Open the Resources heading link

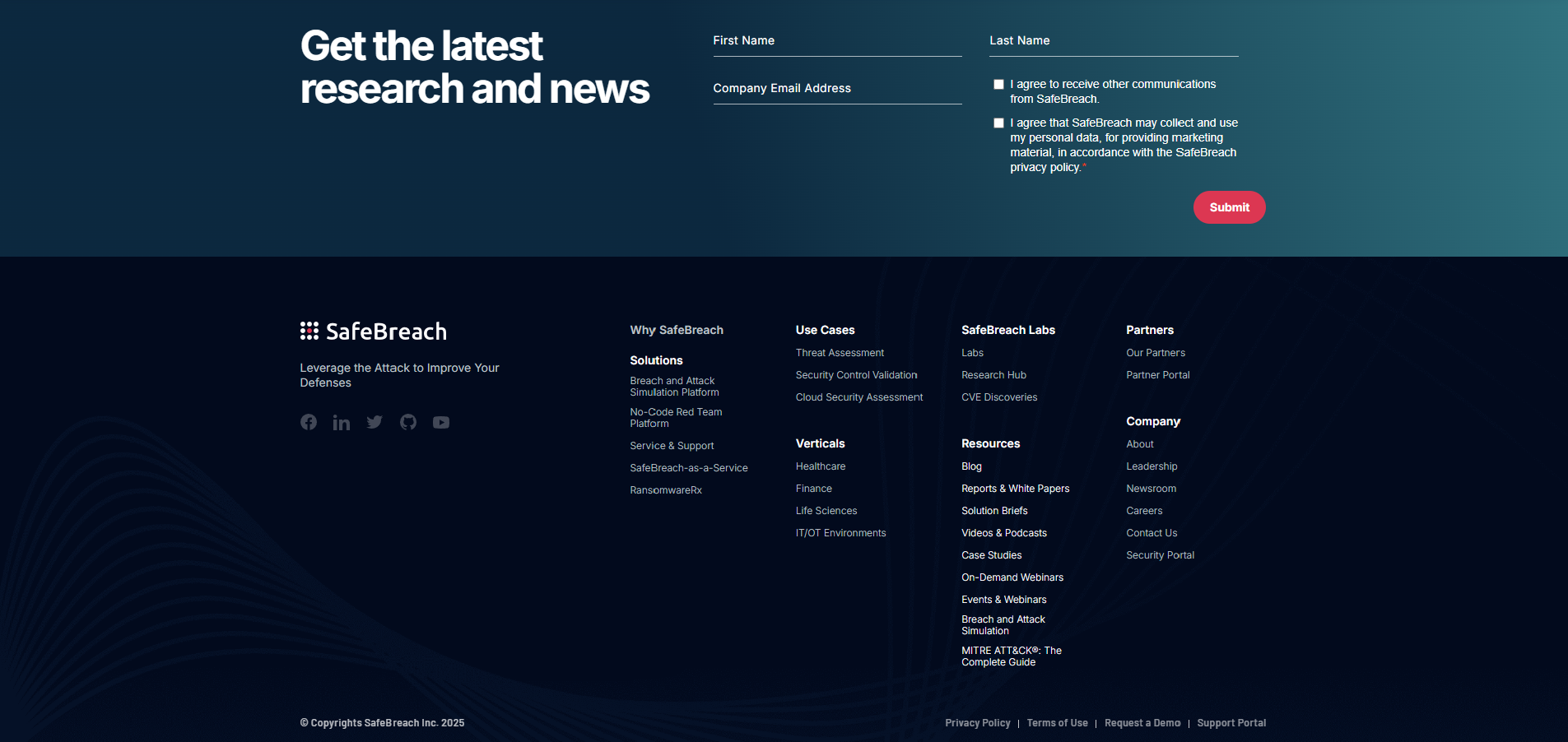pos(991,443)
